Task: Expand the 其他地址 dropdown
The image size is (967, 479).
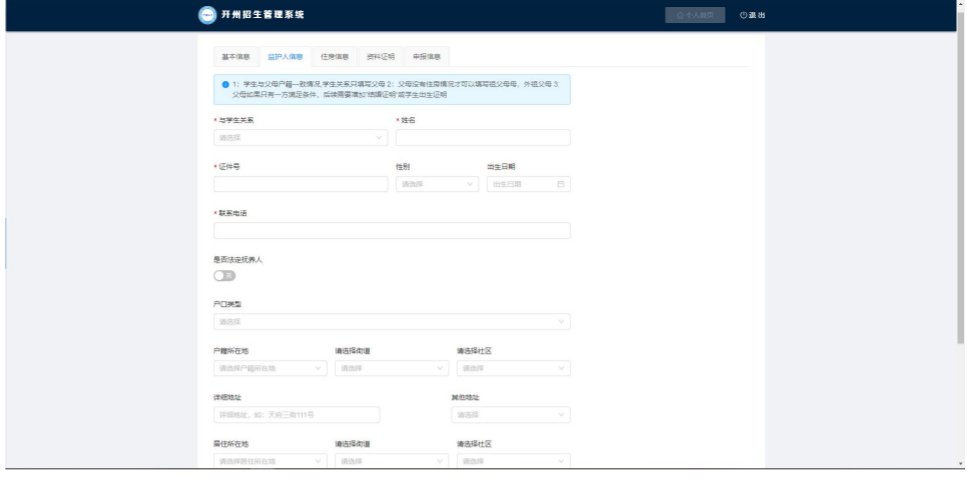Action: [510, 414]
